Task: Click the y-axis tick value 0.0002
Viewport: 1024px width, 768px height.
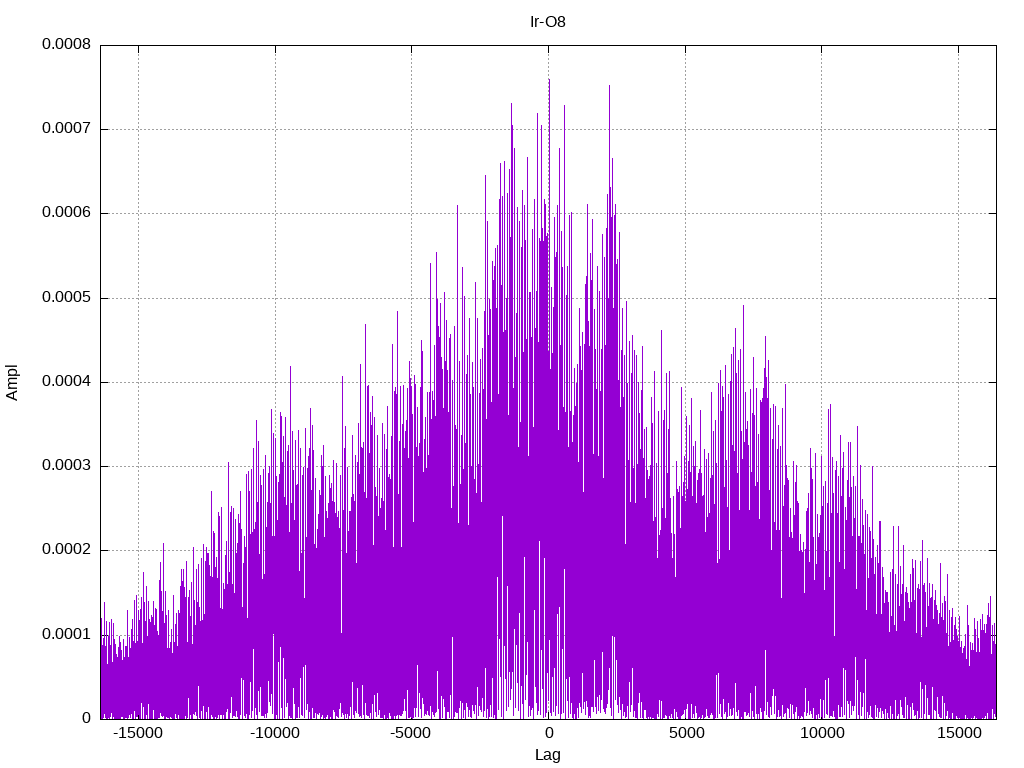Action: click(66, 549)
